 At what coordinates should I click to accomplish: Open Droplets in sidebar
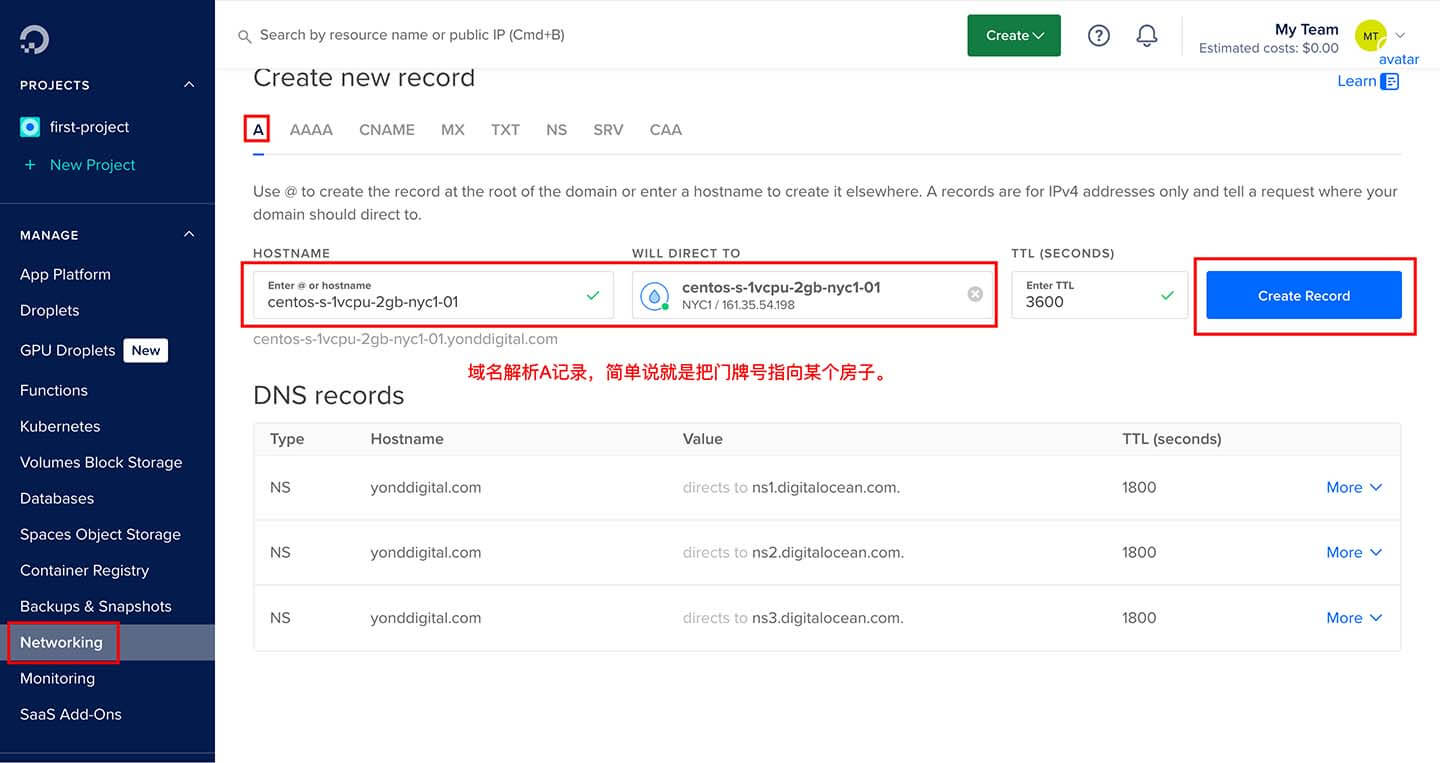click(49, 310)
